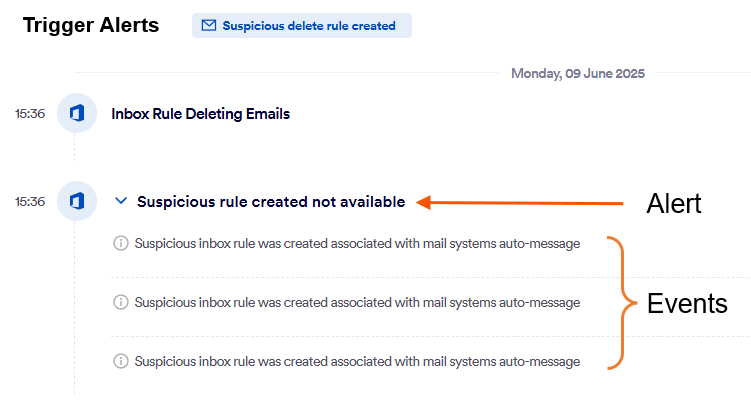
Task: Click the Events annotation label
Action: [x=687, y=304]
